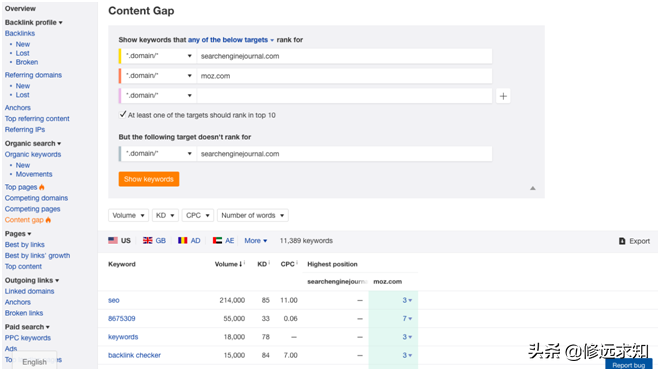Expand the moz.com position for keyword seo

407,300
